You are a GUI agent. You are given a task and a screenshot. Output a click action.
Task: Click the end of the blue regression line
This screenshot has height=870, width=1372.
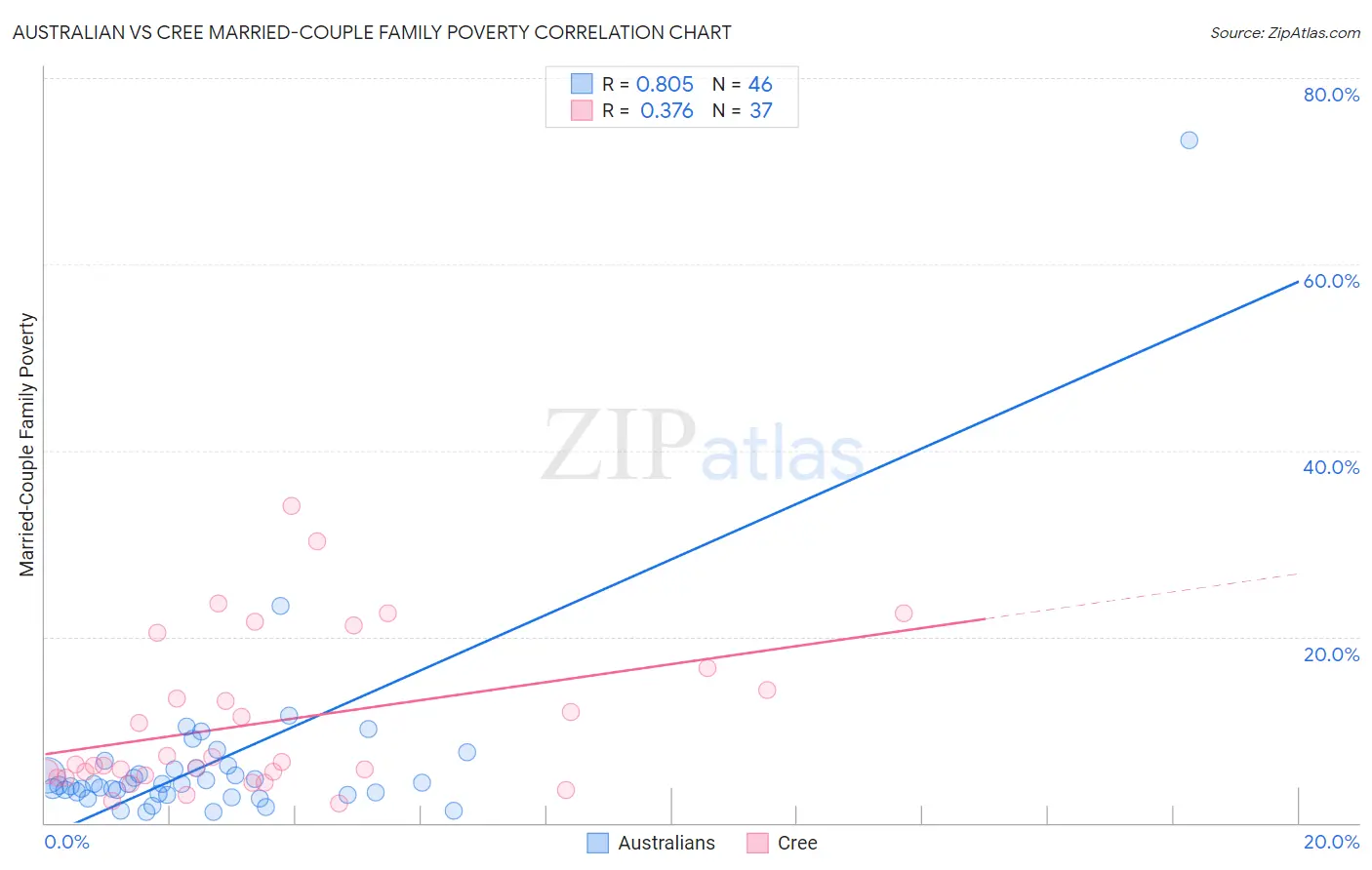(x=1297, y=282)
